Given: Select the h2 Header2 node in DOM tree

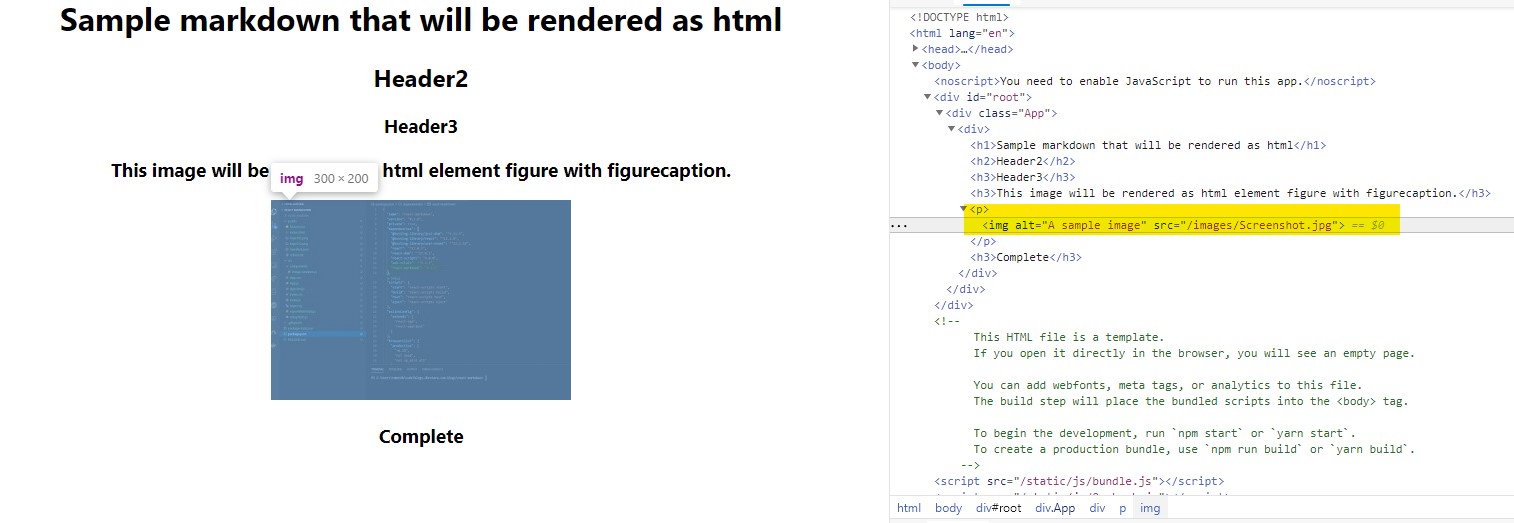Looking at the screenshot, I should tap(1021, 161).
